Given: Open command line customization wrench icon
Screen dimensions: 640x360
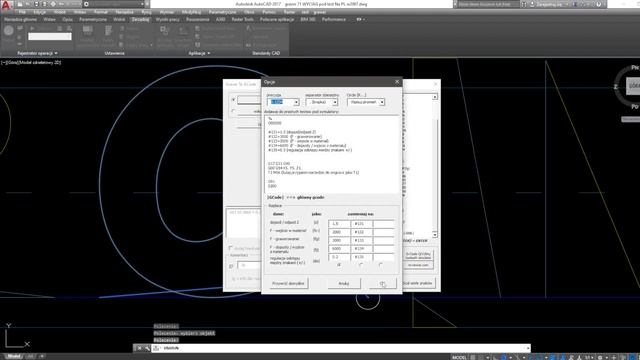Looking at the screenshot, I should point(147,348).
